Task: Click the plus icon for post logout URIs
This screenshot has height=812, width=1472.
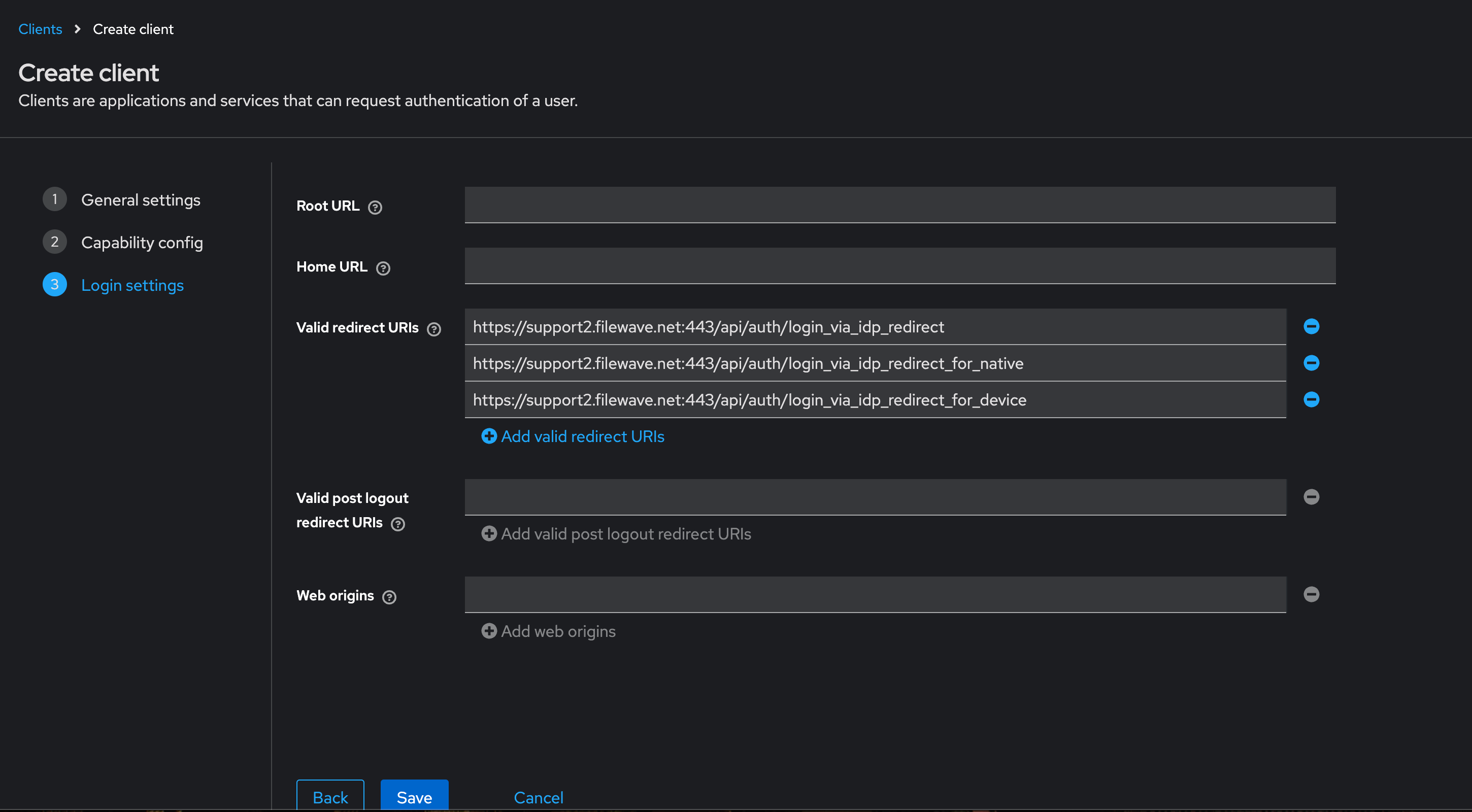Action: click(489, 533)
